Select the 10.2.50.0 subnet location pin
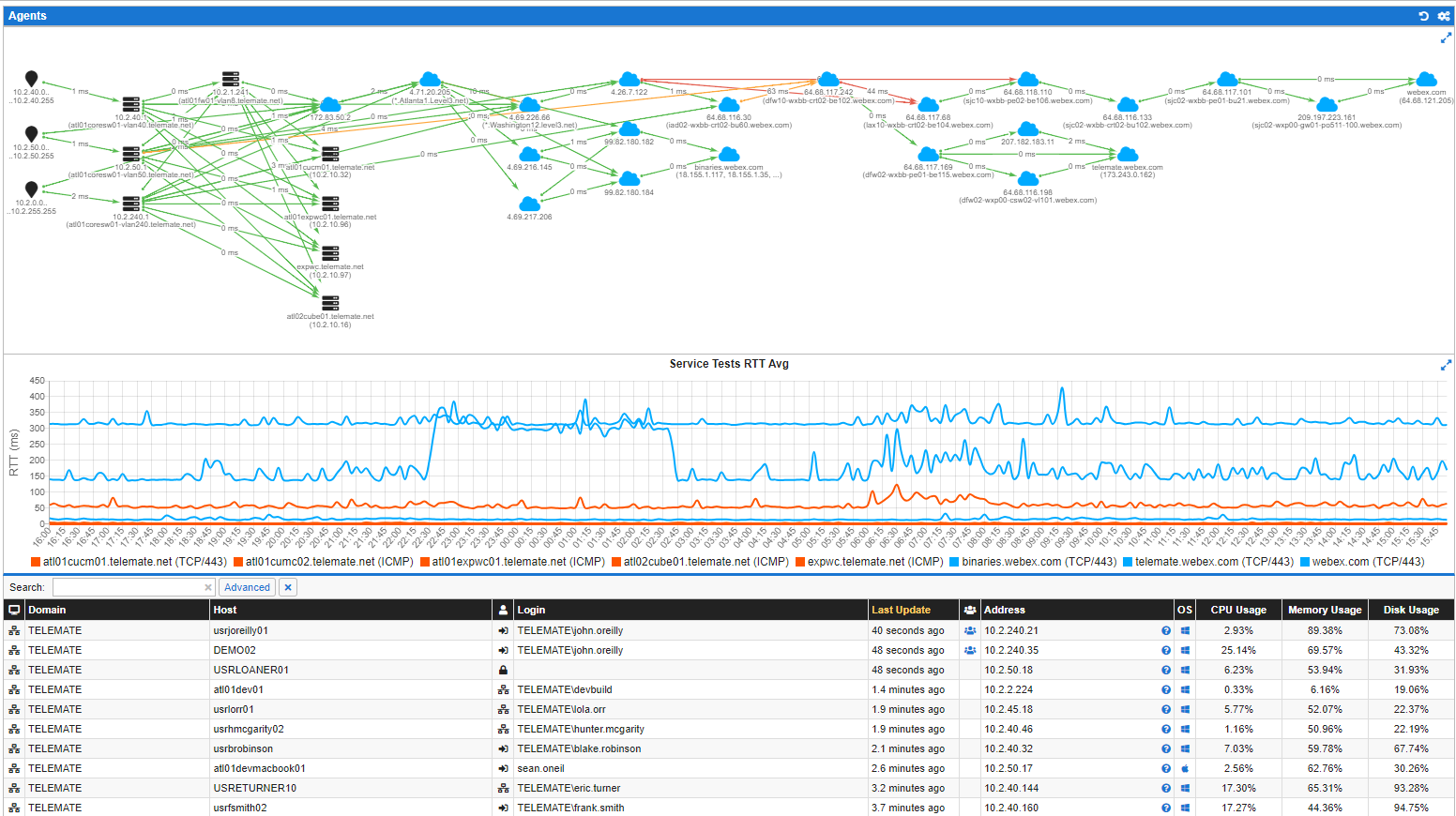Screen dimensions: 1456x816 coord(32,134)
